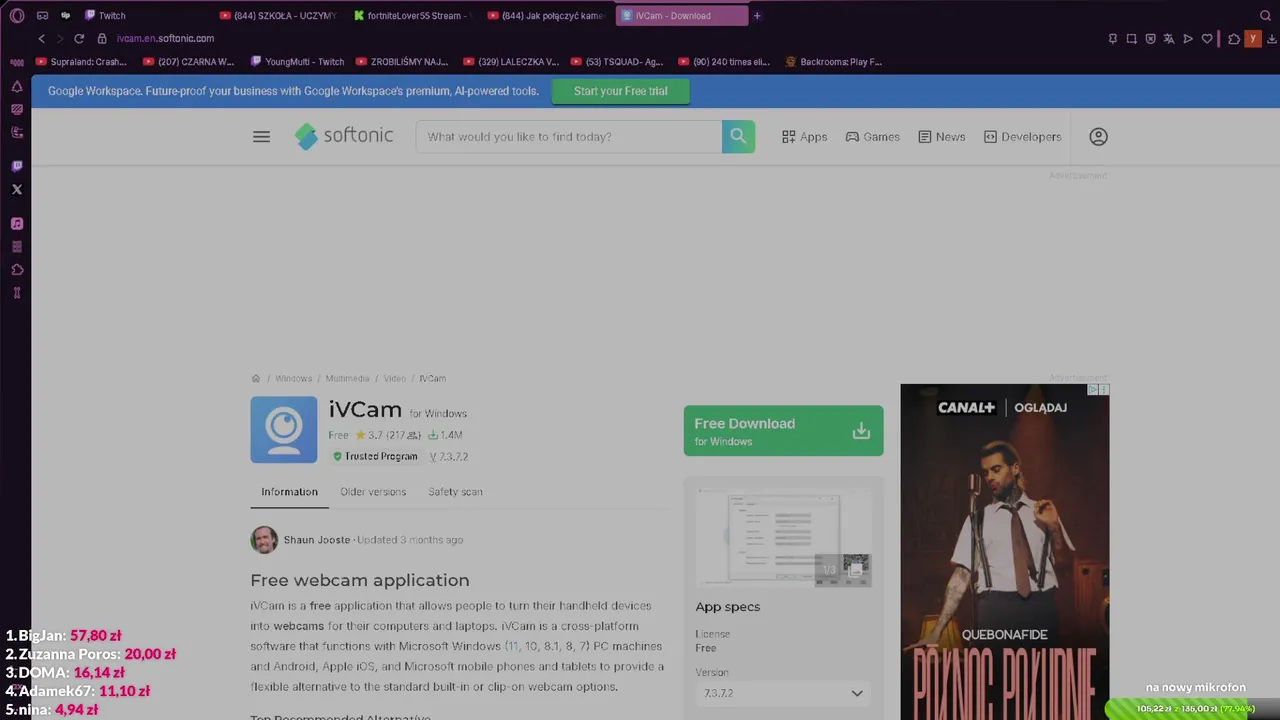Open the '(207) CZARNA W...' bookmark

(188, 62)
